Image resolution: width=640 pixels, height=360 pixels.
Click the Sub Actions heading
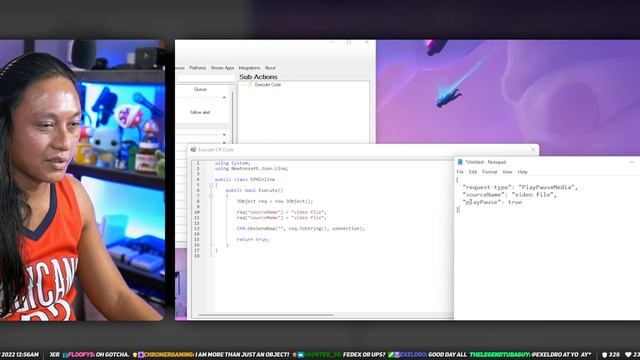tap(258, 77)
